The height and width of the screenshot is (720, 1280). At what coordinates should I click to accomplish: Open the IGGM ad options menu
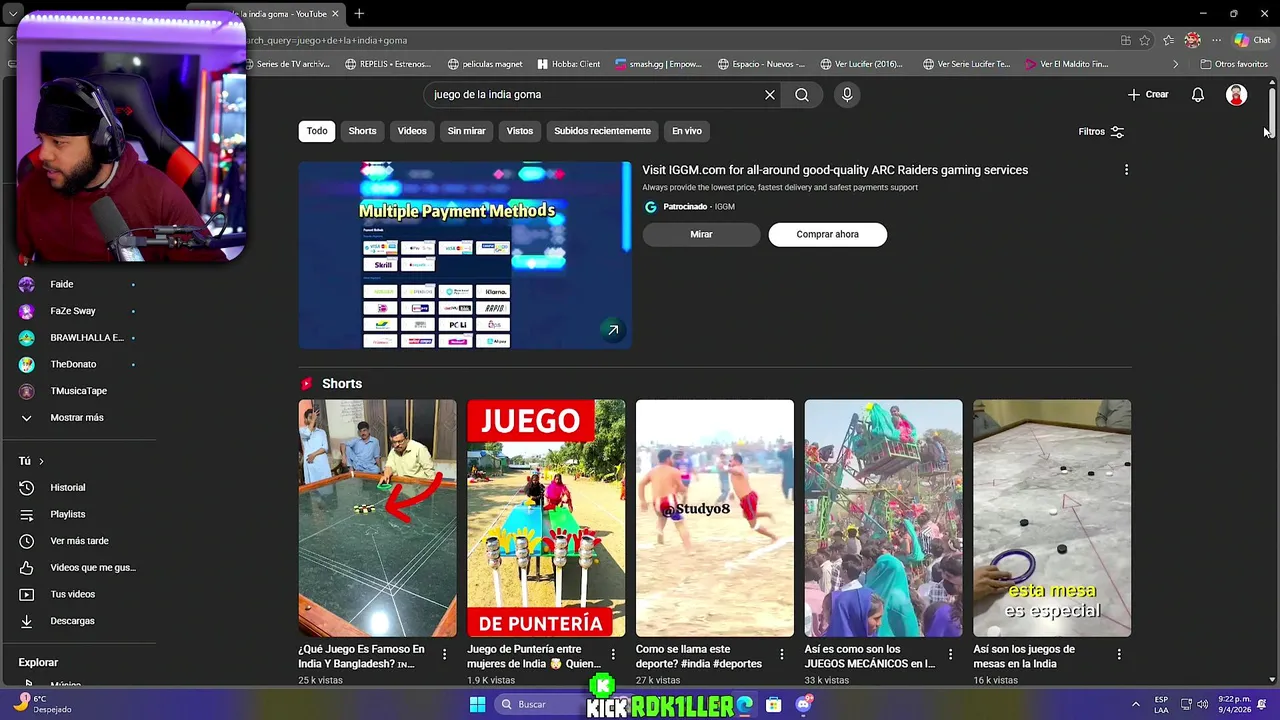pos(1126,170)
